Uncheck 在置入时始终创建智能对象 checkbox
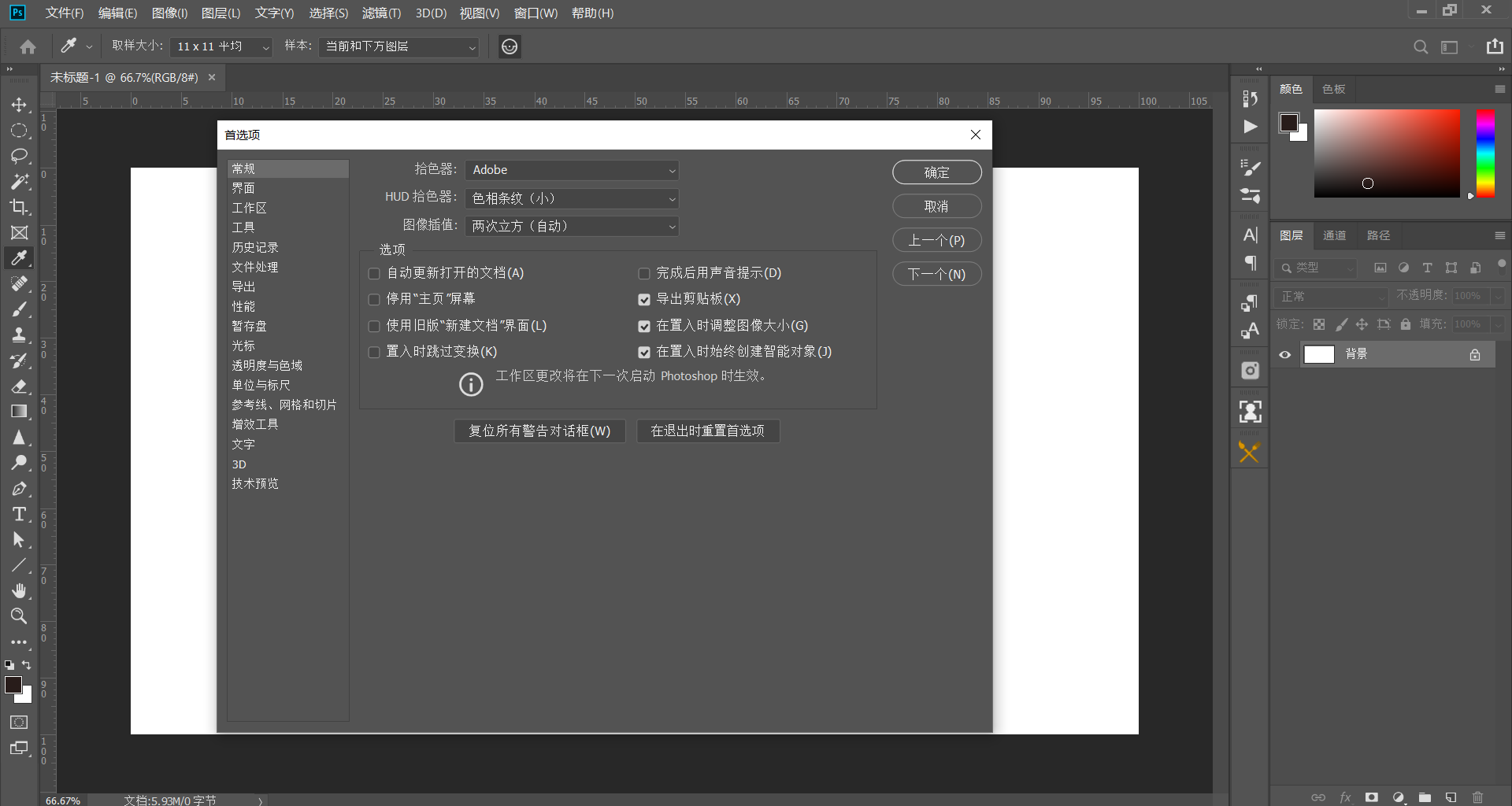Screen dimensions: 1512x806 tap(644, 352)
